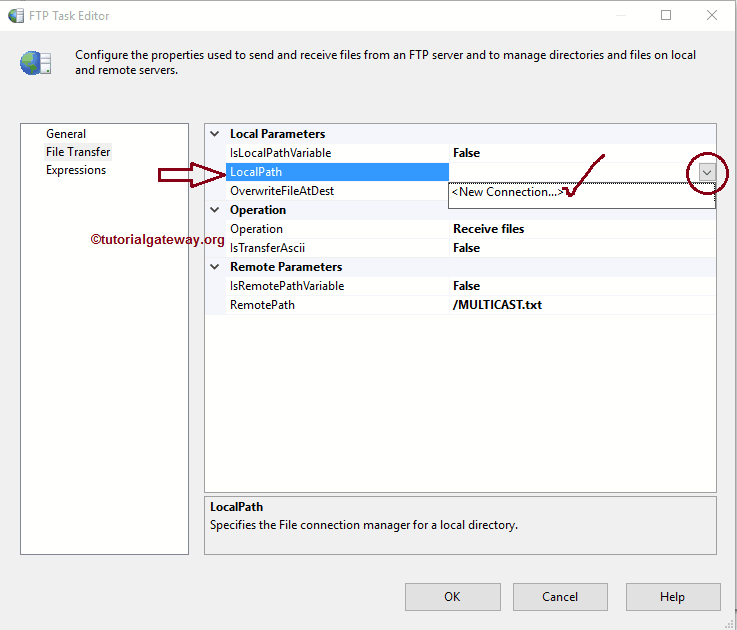Collapse the Operation section
This screenshot has height=630, width=737.
214,210
